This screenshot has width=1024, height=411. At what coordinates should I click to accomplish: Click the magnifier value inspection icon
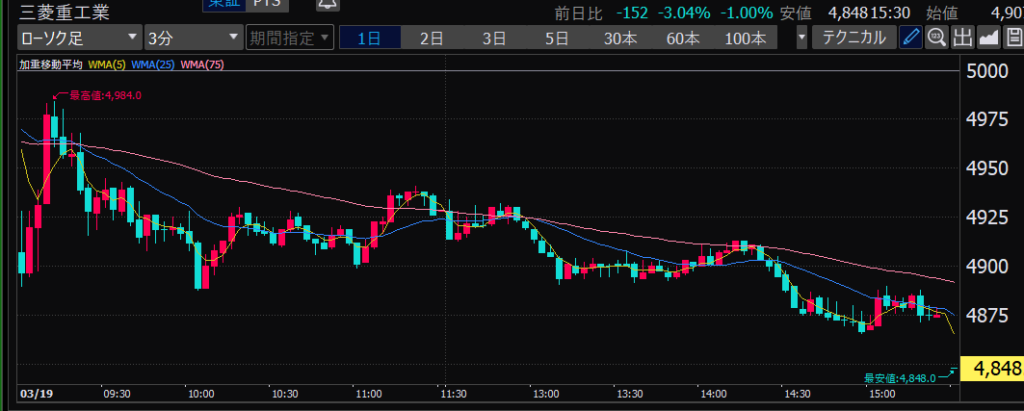(937, 39)
